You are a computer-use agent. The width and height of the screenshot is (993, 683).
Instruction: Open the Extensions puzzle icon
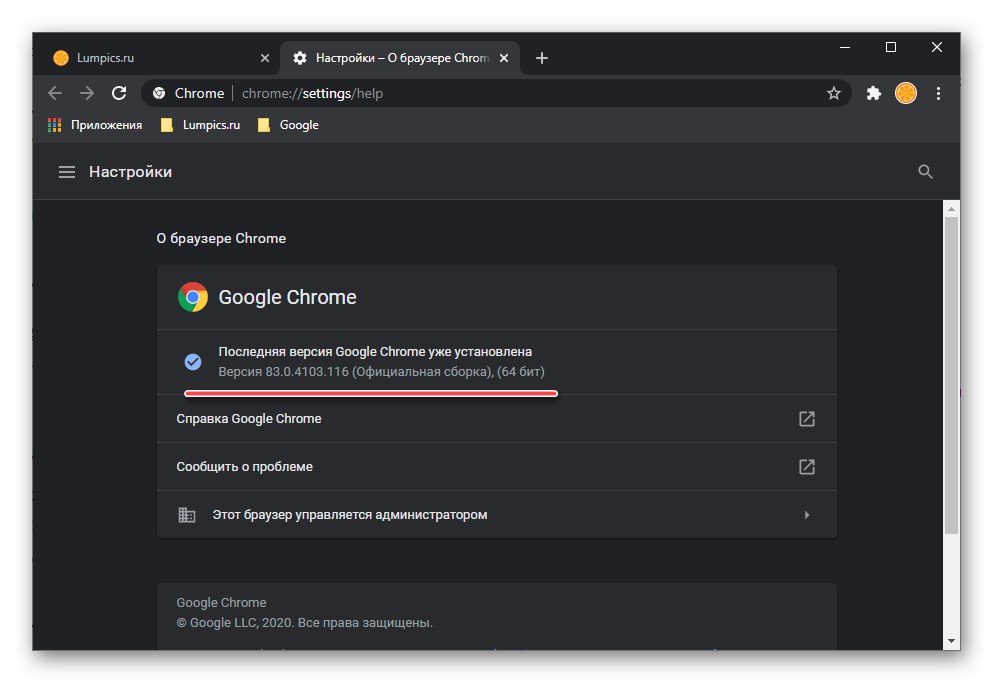click(x=873, y=93)
